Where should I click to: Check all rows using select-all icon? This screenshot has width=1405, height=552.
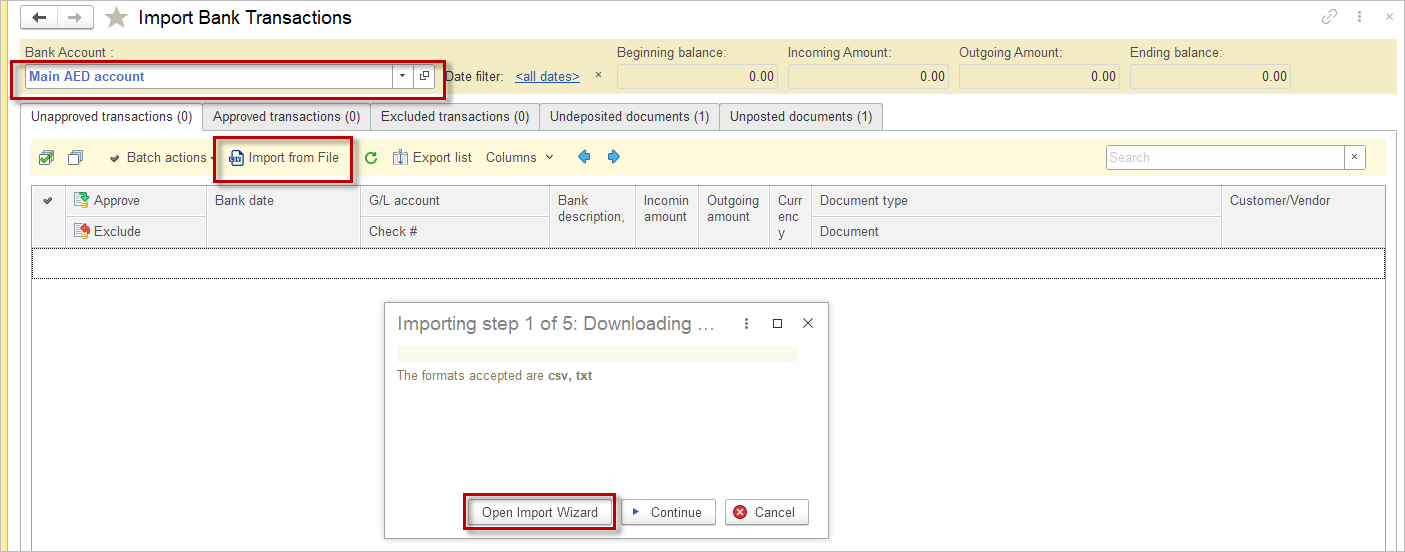tap(46, 158)
